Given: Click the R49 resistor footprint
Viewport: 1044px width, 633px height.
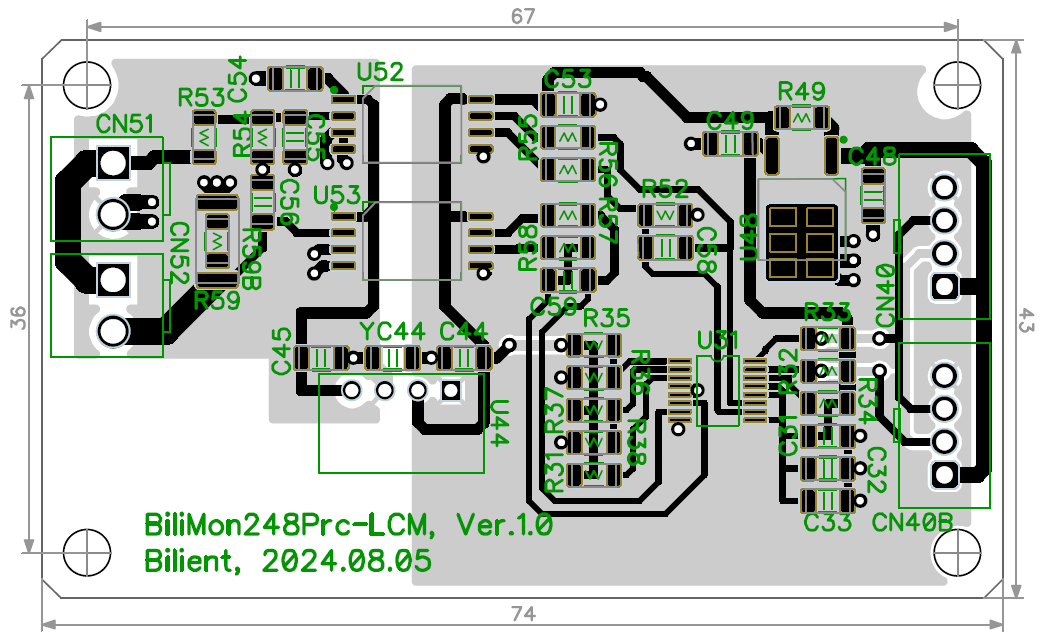Looking at the screenshot, I should pos(802,119).
